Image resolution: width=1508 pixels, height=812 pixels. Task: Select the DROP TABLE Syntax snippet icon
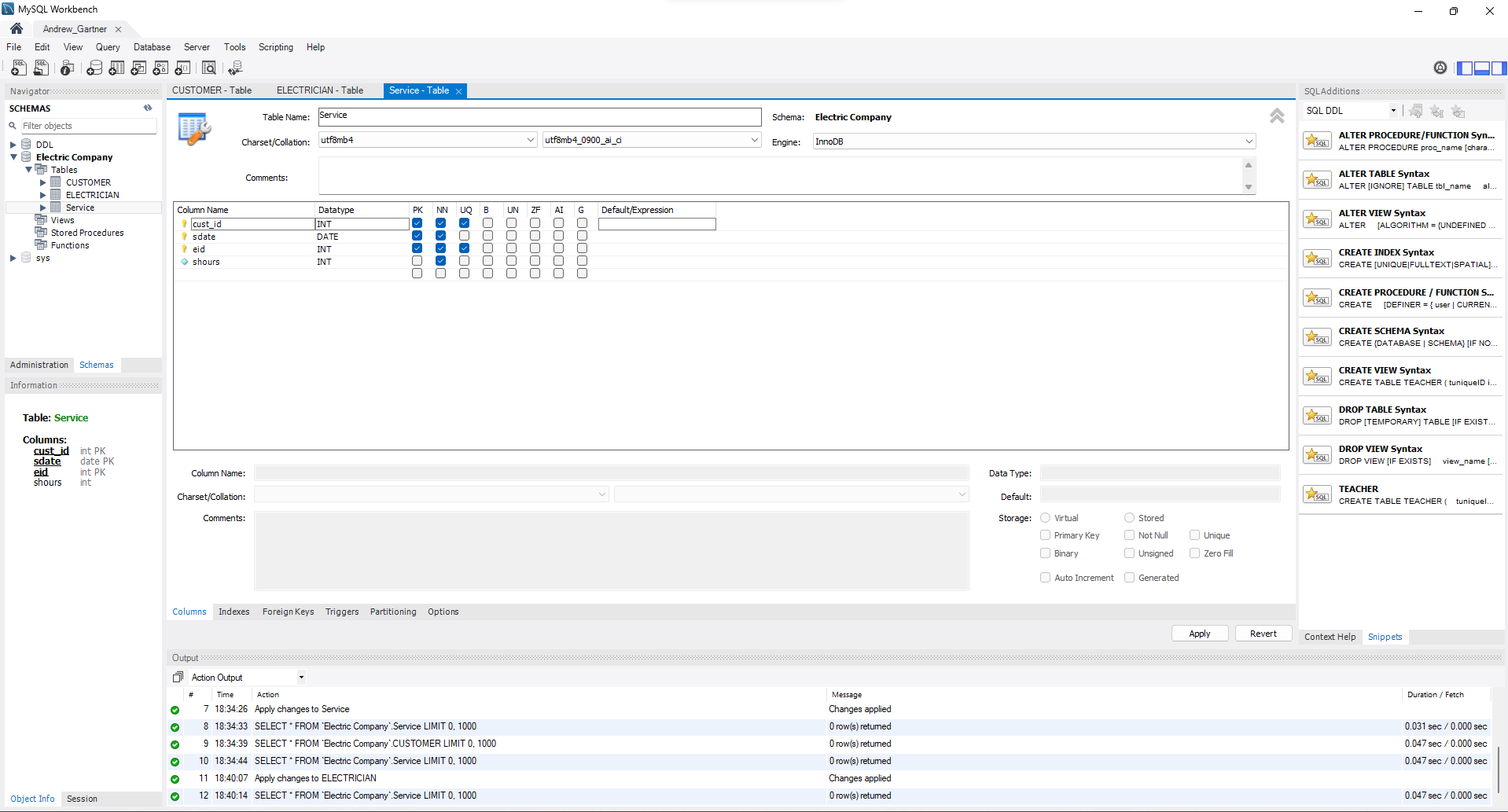click(x=1317, y=416)
